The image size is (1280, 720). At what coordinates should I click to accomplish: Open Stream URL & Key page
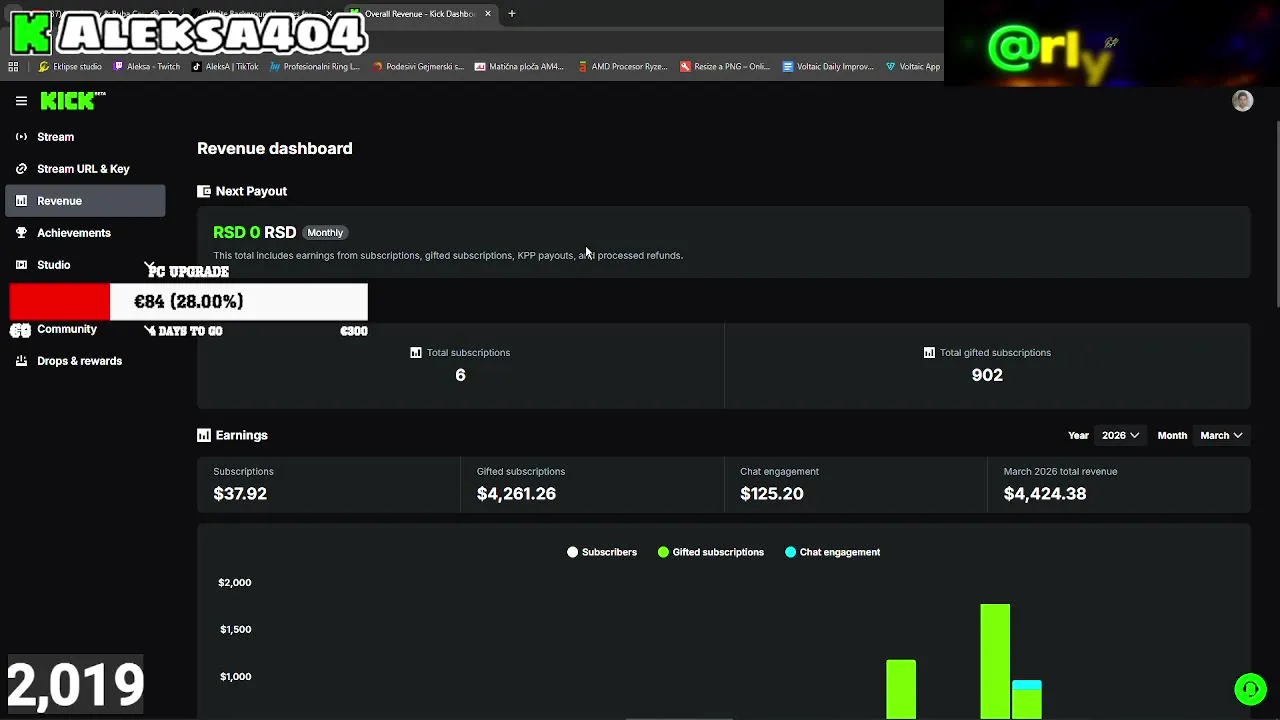(85, 169)
